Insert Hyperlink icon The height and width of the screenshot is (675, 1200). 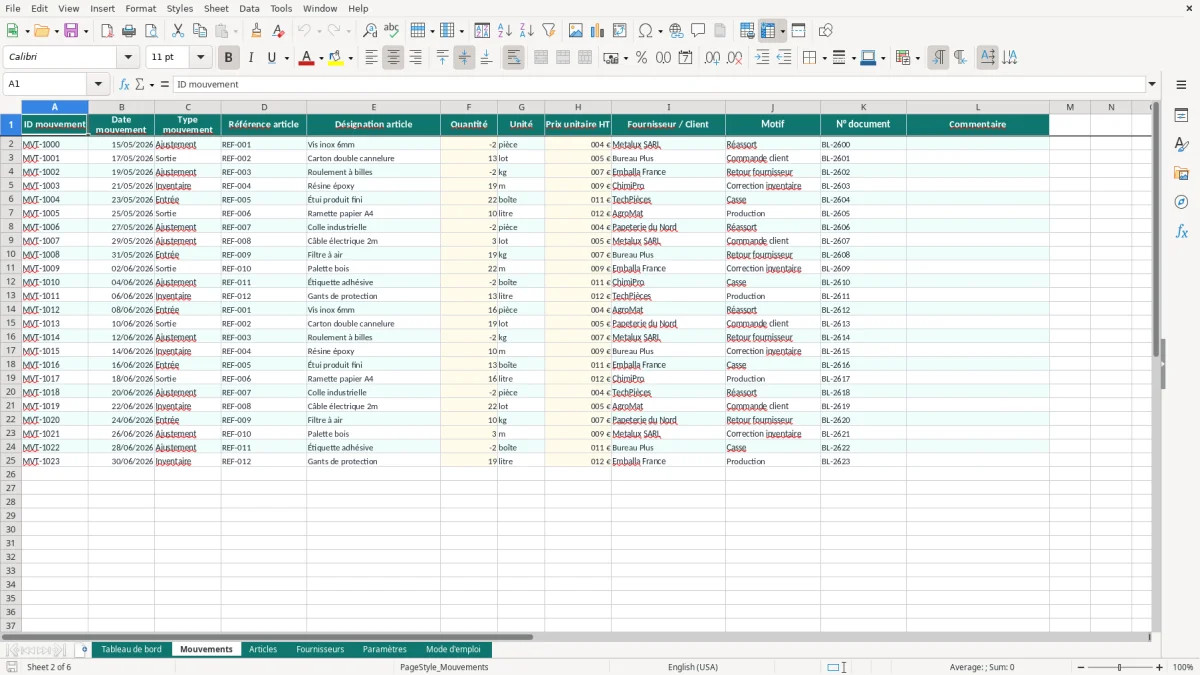pyautogui.click(x=676, y=31)
